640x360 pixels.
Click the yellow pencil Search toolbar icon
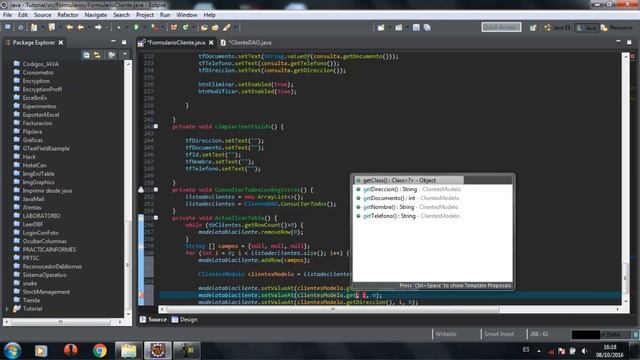[227, 27]
